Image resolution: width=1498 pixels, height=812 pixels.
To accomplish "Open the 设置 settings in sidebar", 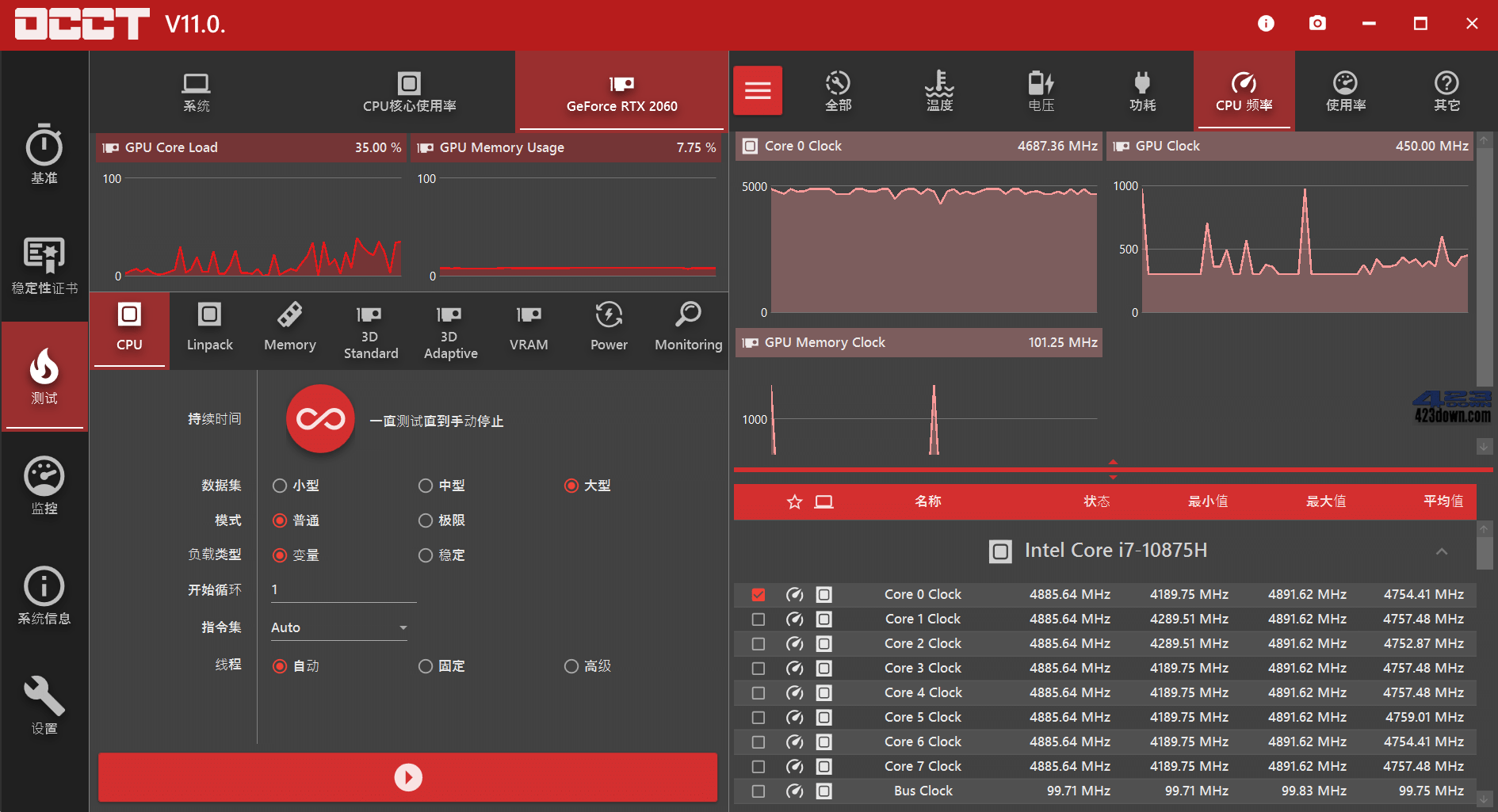I will click(x=44, y=705).
